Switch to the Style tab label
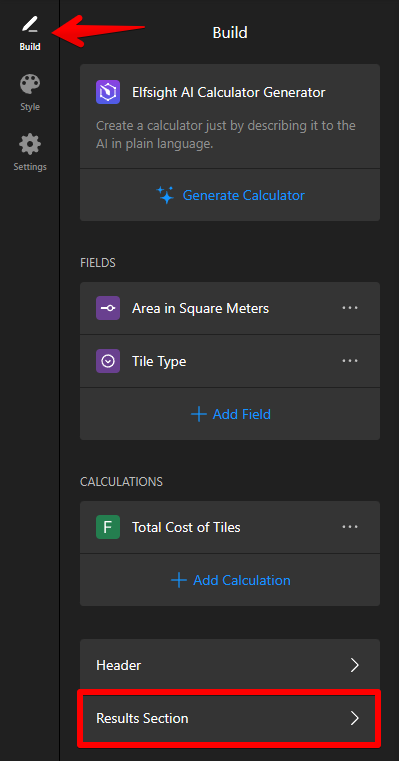Image resolution: width=399 pixels, height=761 pixels. (30, 107)
